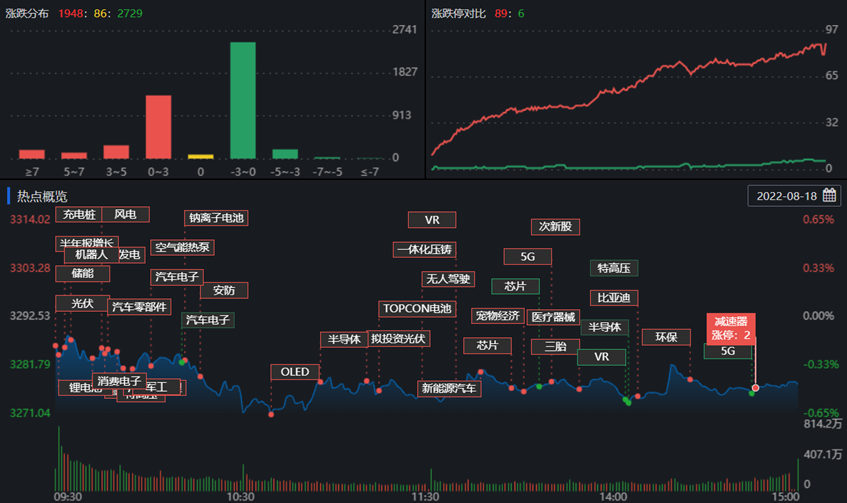Click the green 特高压 label
The width and height of the screenshot is (847, 503).
613,268
